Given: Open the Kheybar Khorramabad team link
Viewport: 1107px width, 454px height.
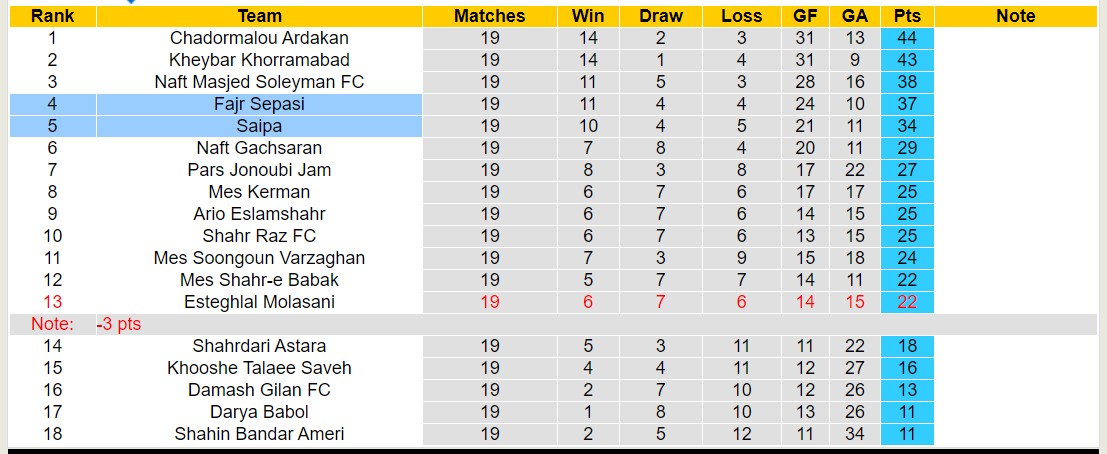Looking at the screenshot, I should [259, 60].
